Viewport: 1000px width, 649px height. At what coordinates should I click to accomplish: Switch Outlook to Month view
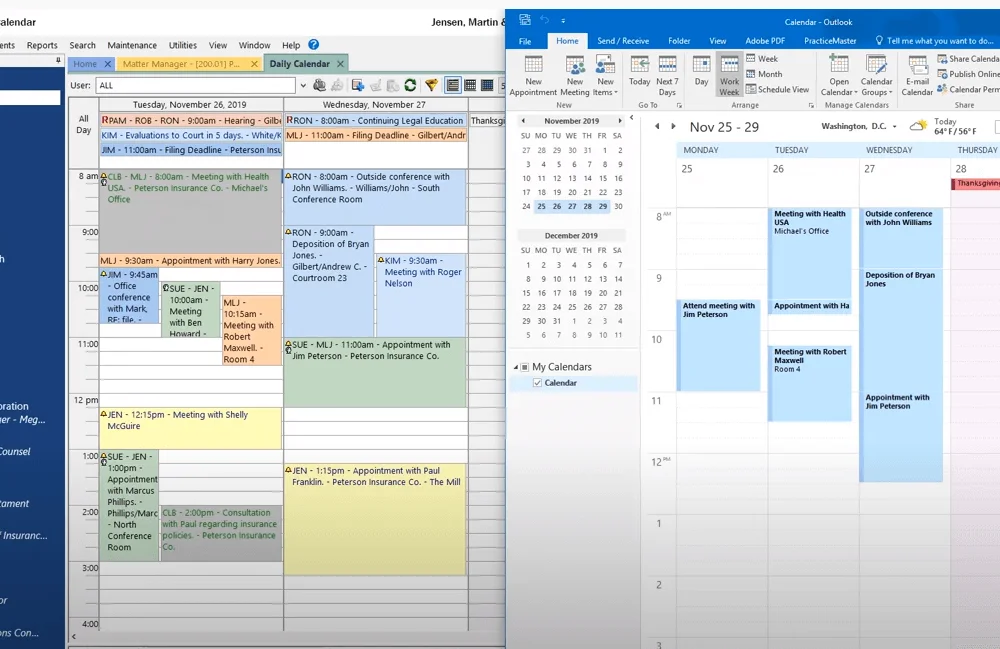(x=764, y=74)
